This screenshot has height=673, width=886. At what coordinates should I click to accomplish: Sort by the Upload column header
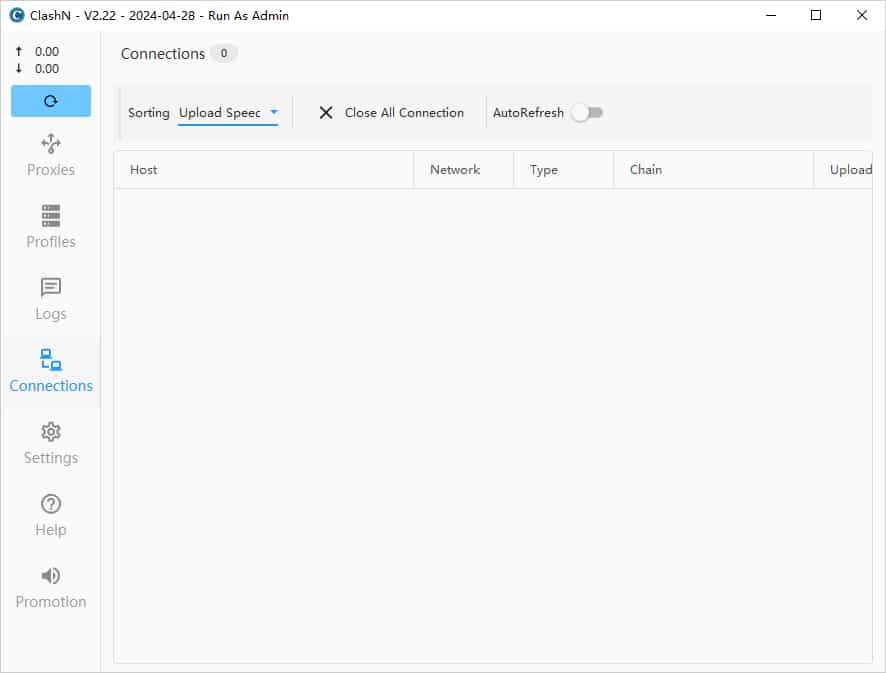pyautogui.click(x=844, y=170)
